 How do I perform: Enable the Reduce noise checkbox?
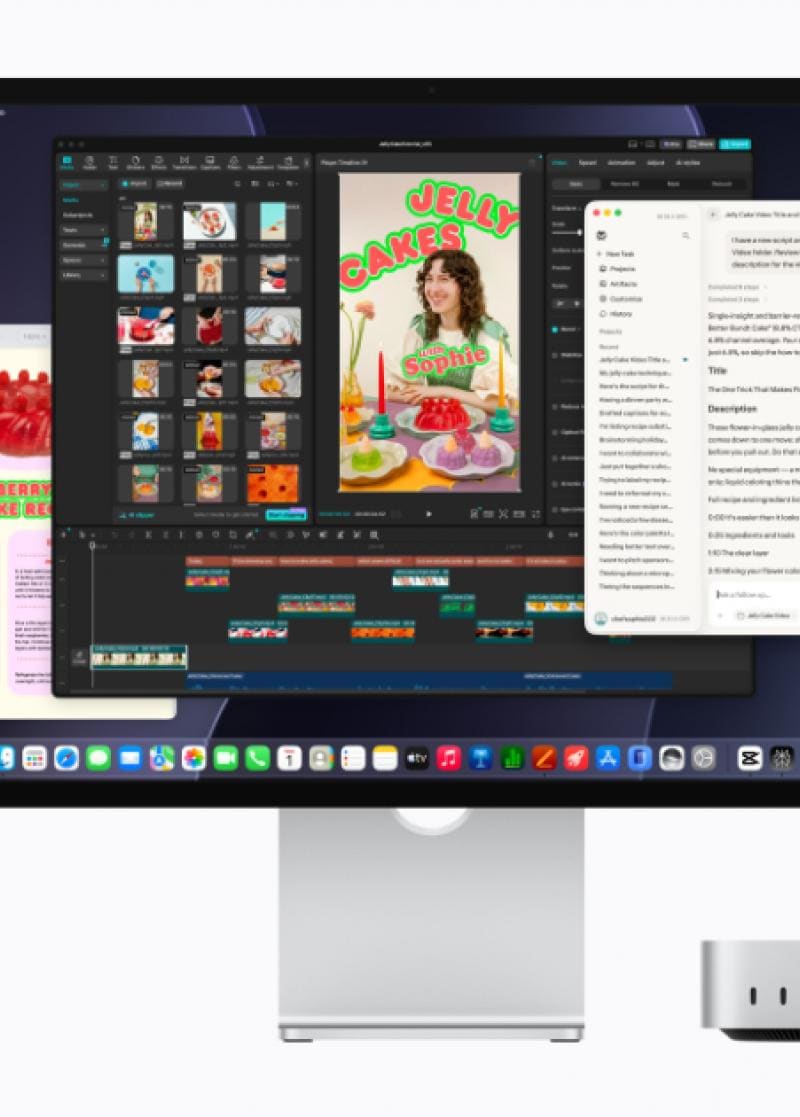pos(555,407)
